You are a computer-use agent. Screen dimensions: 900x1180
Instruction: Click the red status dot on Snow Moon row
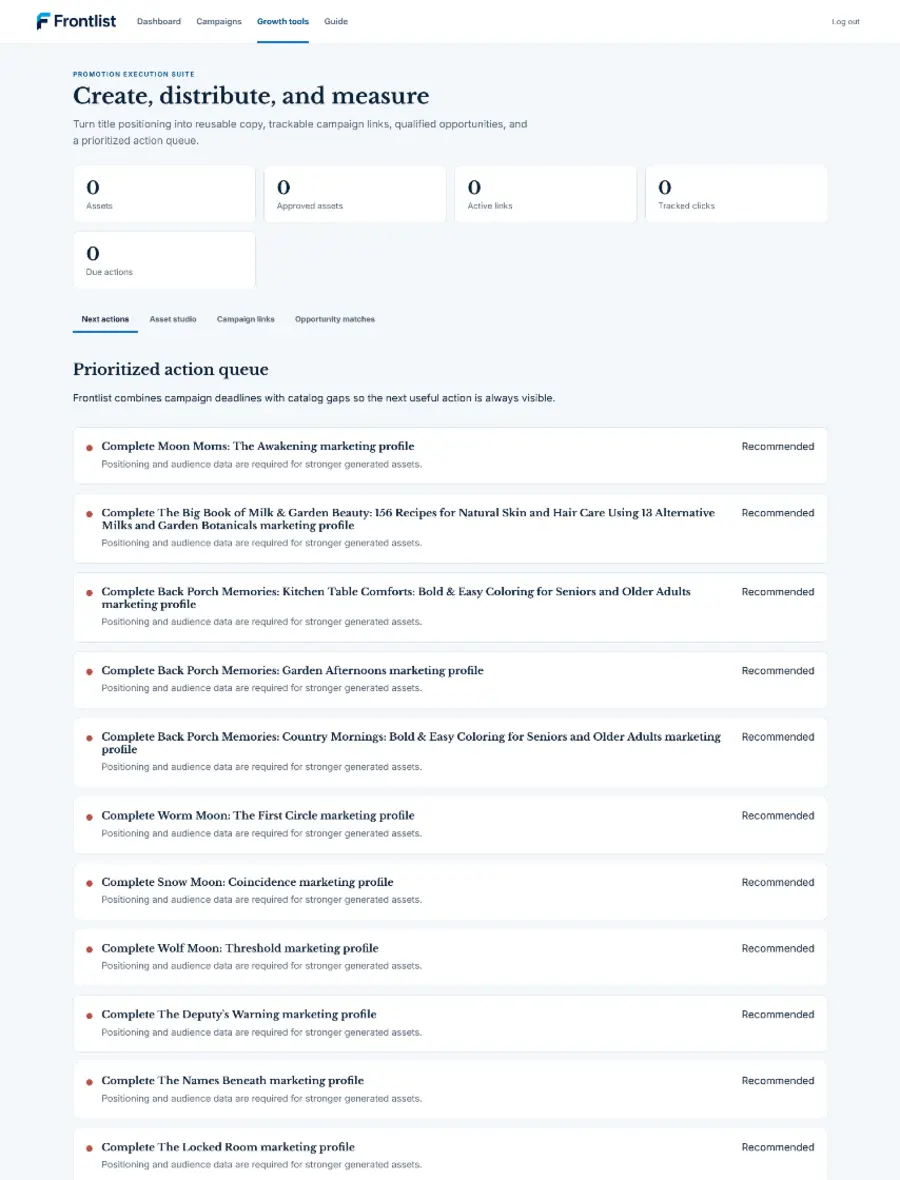point(89,883)
